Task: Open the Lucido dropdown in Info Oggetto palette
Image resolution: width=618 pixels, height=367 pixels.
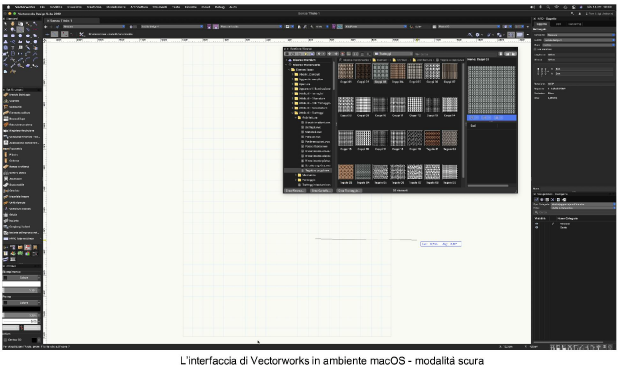Action: tap(579, 40)
